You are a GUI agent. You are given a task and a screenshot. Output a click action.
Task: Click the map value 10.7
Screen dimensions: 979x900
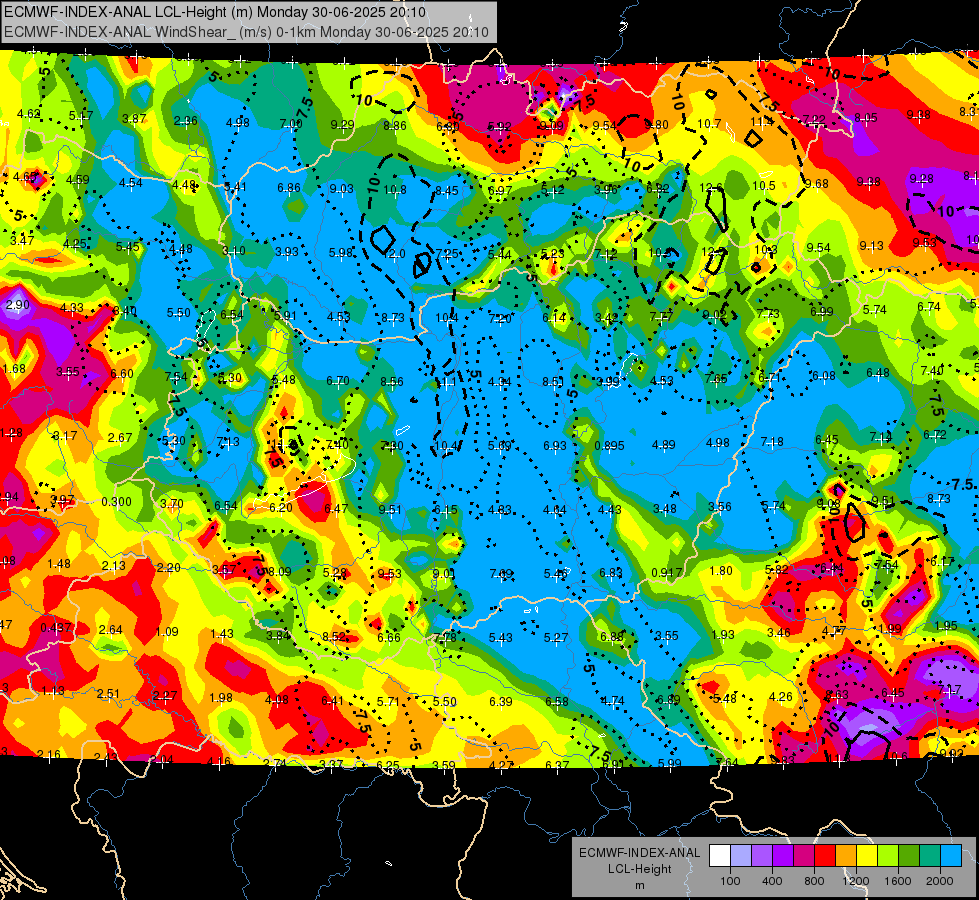point(709,124)
